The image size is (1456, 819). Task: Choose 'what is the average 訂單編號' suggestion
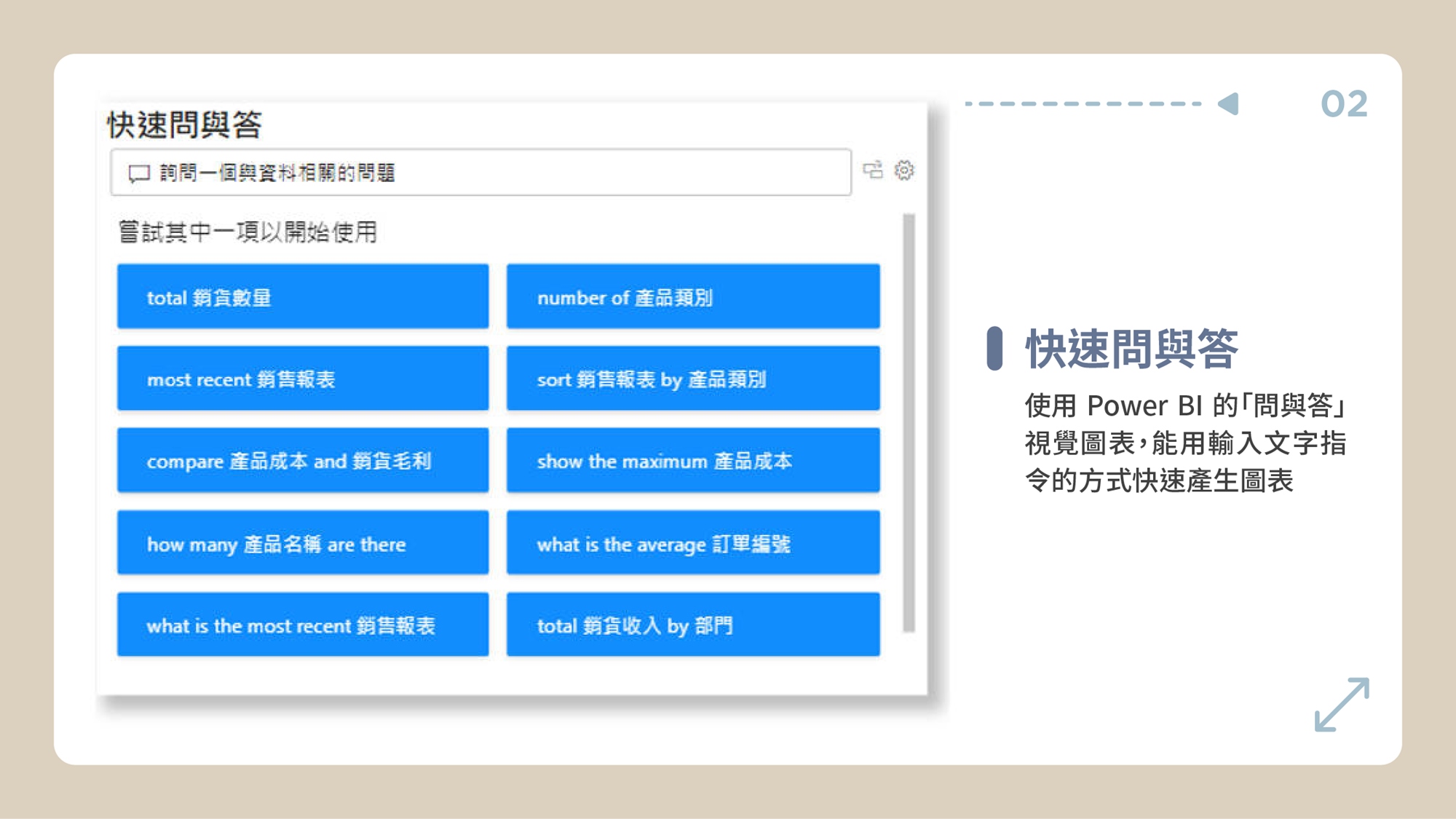(x=693, y=543)
